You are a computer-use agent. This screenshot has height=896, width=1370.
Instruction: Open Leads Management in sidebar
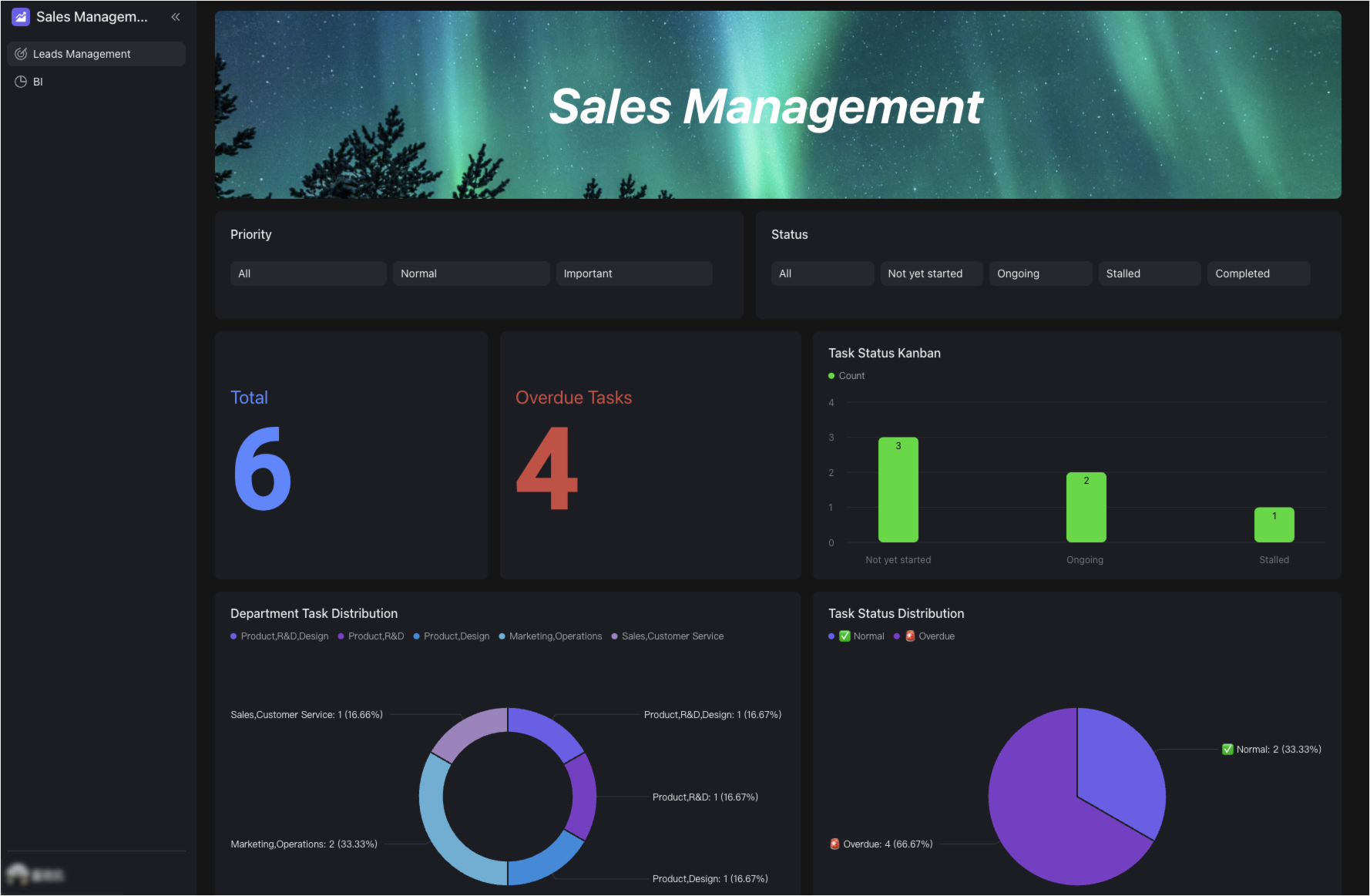point(82,54)
